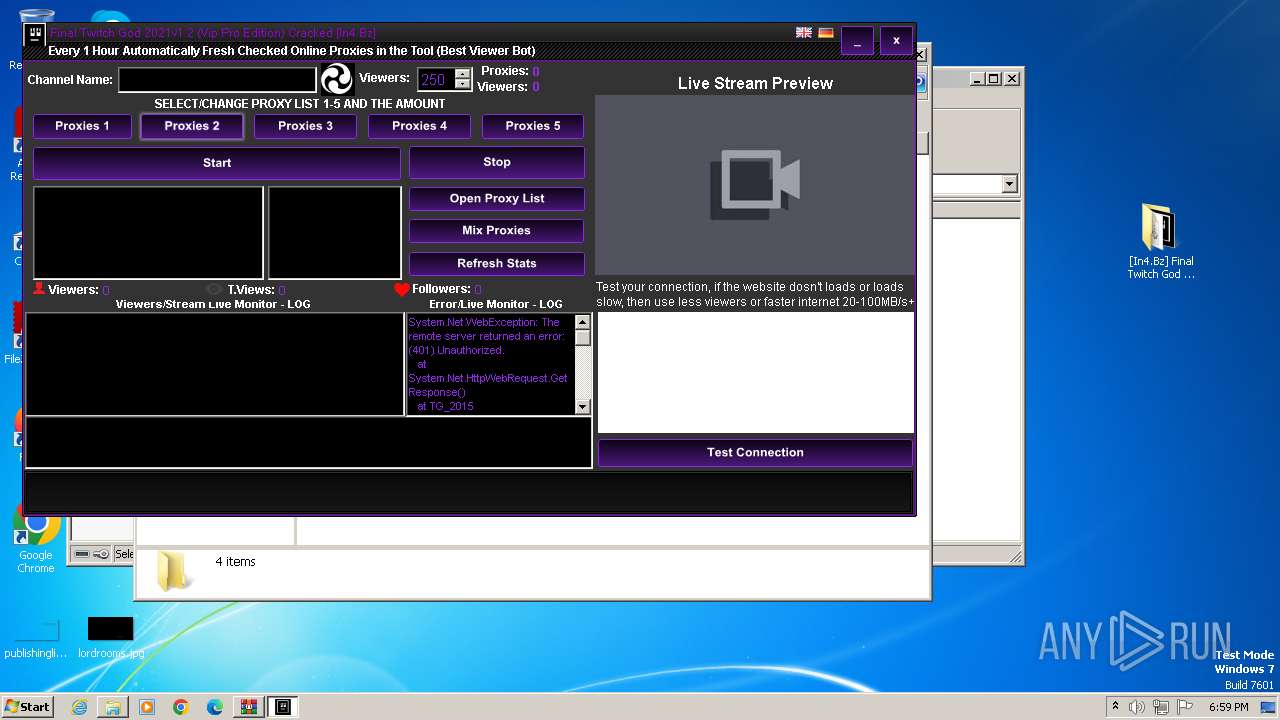Click Open Proxy List
Image resolution: width=1280 pixels, height=720 pixels.
(497, 198)
